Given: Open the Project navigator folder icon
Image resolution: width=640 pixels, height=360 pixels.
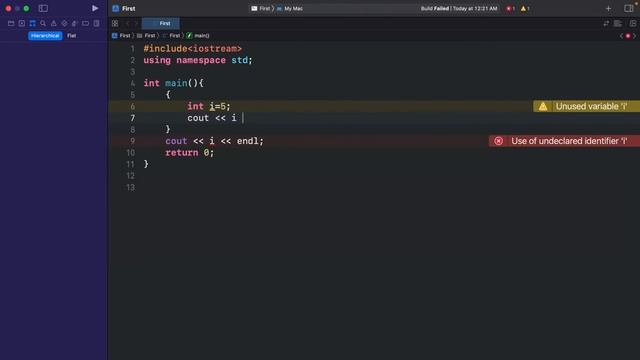Looking at the screenshot, I should click(11, 24).
